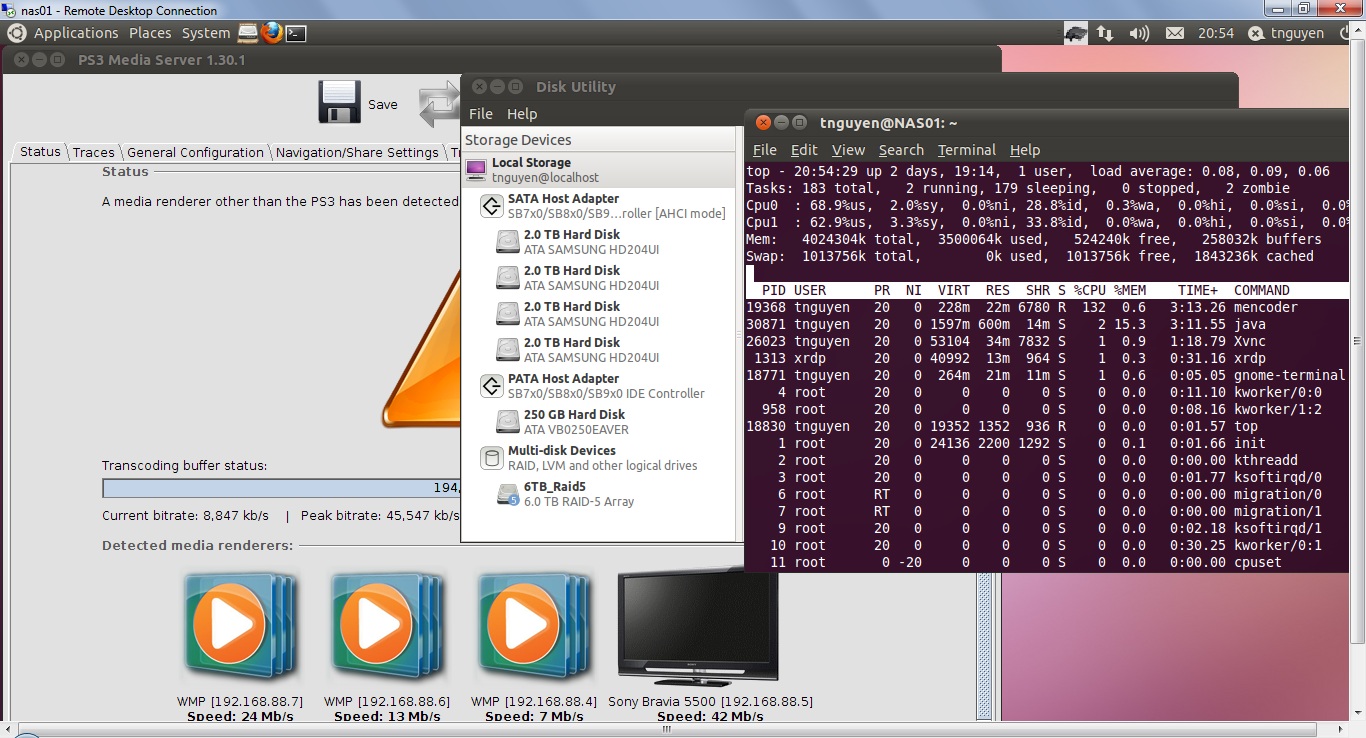The image size is (1366, 738).
Task: Select the 6TB_Raid5 array icon
Action: (508, 494)
